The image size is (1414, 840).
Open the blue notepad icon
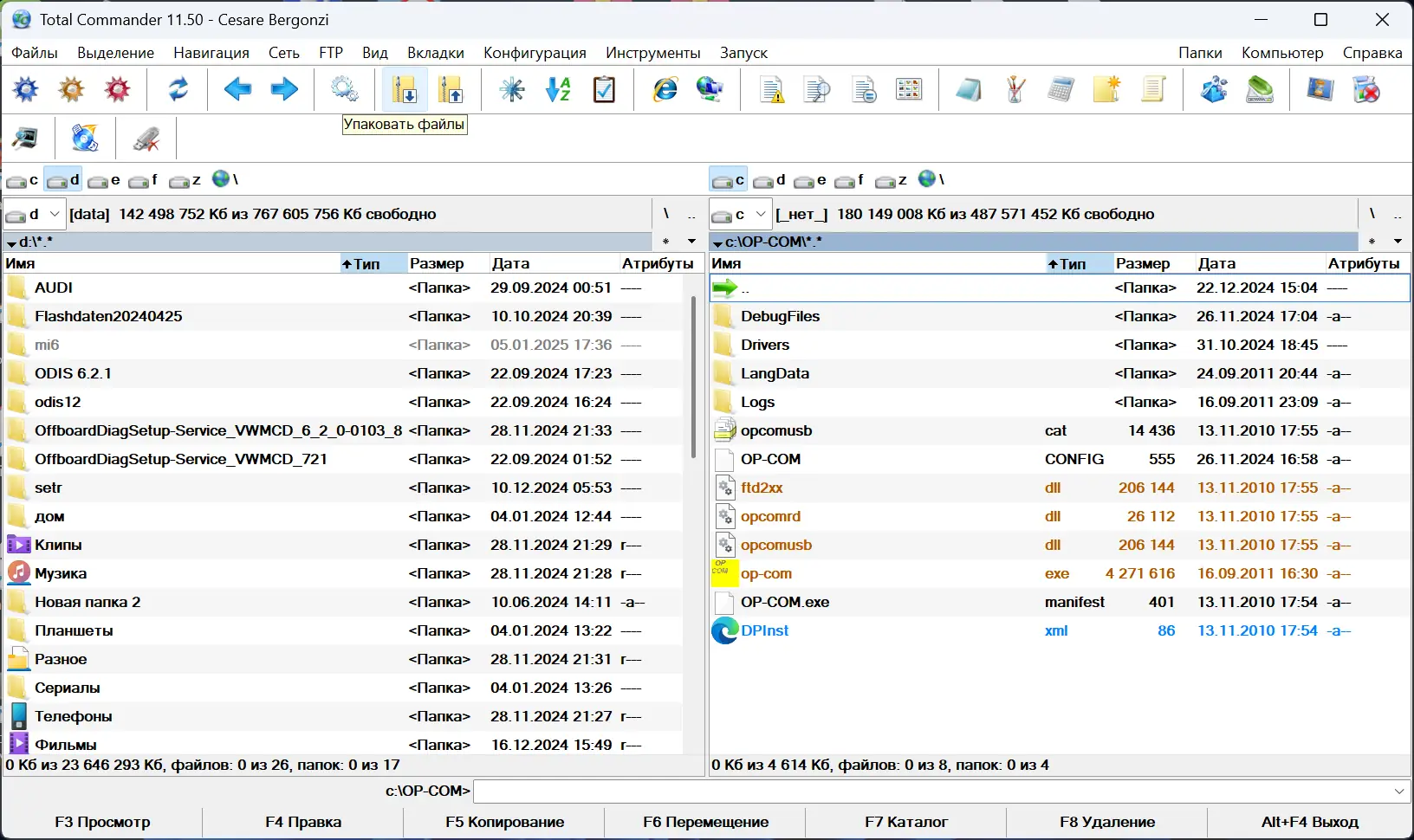969,89
